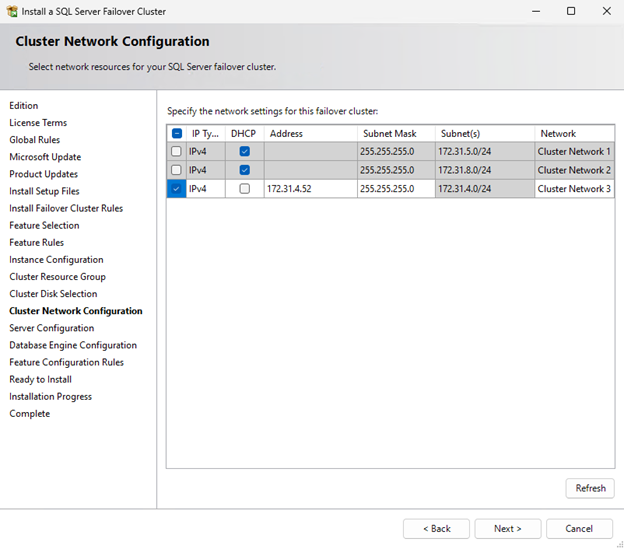Check the row checkbox for Cluster Network 2
Image resolution: width=624 pixels, height=549 pixels.
176,170
